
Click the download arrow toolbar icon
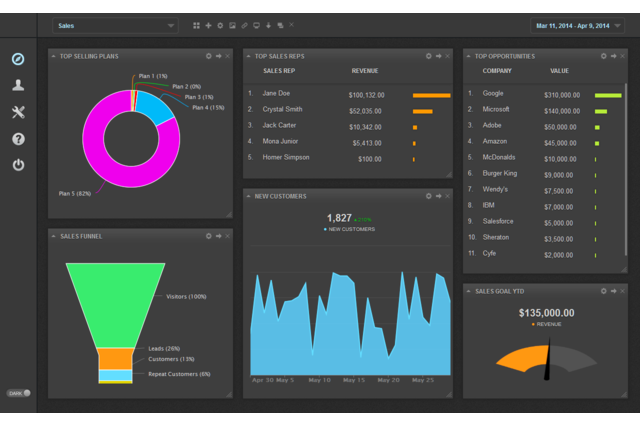(x=268, y=24)
